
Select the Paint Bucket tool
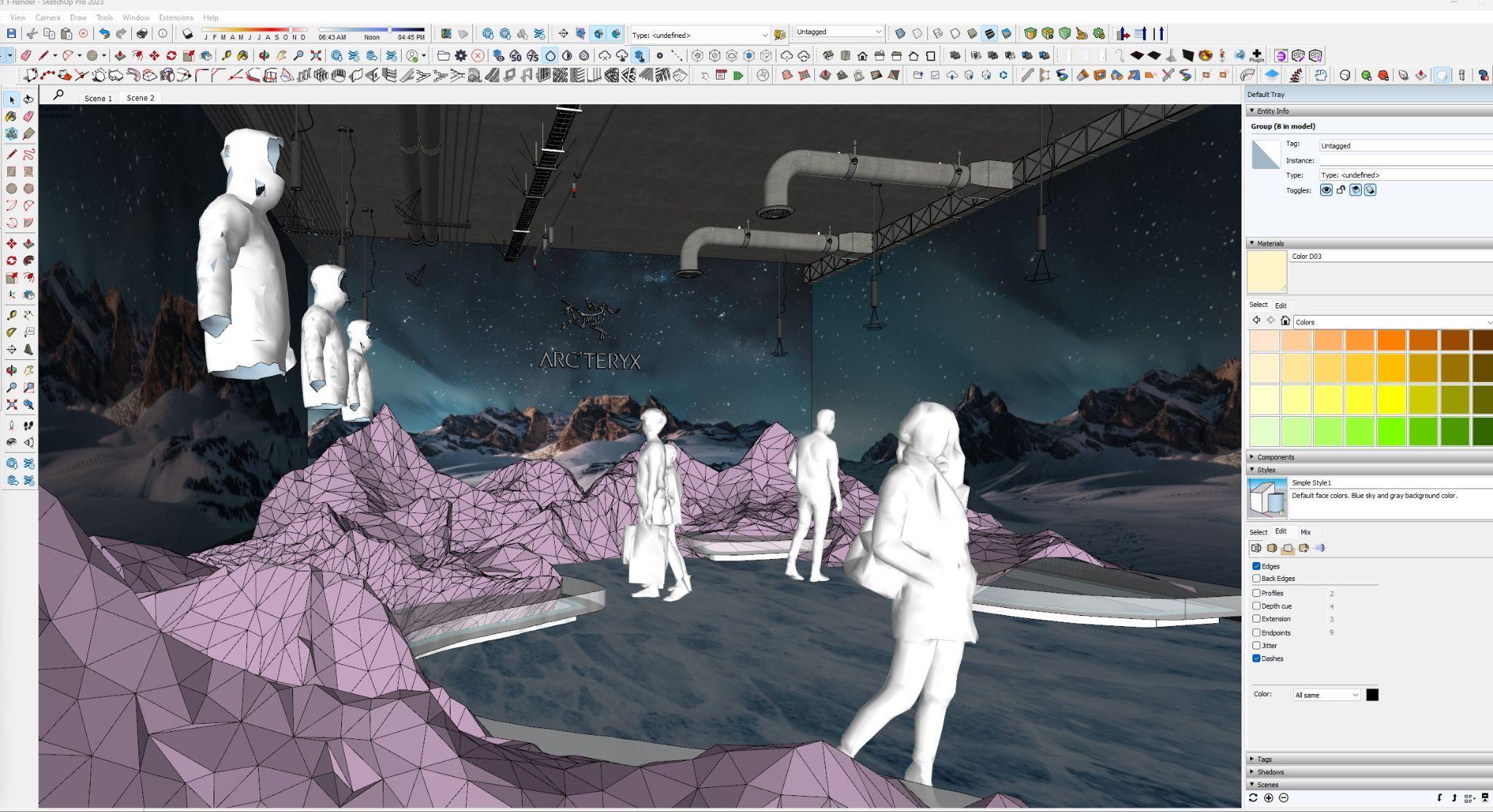point(11,117)
